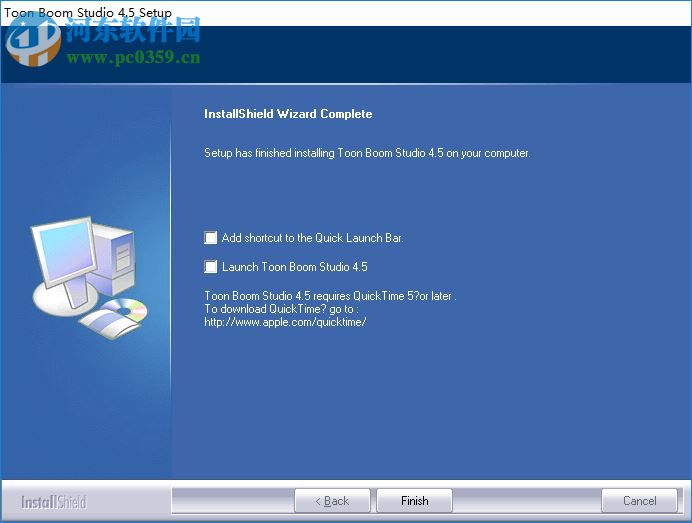Enable Add shortcut to Quick Launch Bar checkbox
The width and height of the screenshot is (692, 523).
click(211, 238)
